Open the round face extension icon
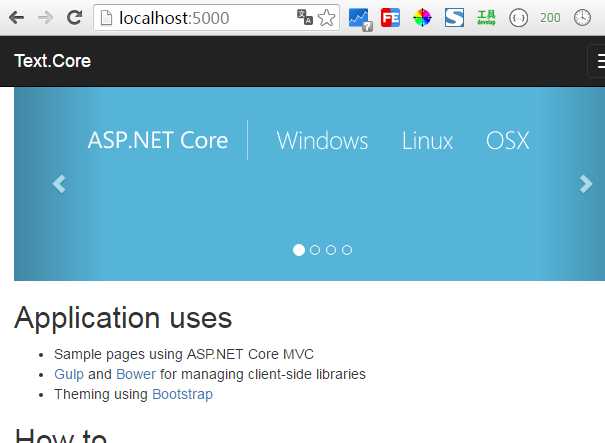The image size is (605, 443). (518, 18)
